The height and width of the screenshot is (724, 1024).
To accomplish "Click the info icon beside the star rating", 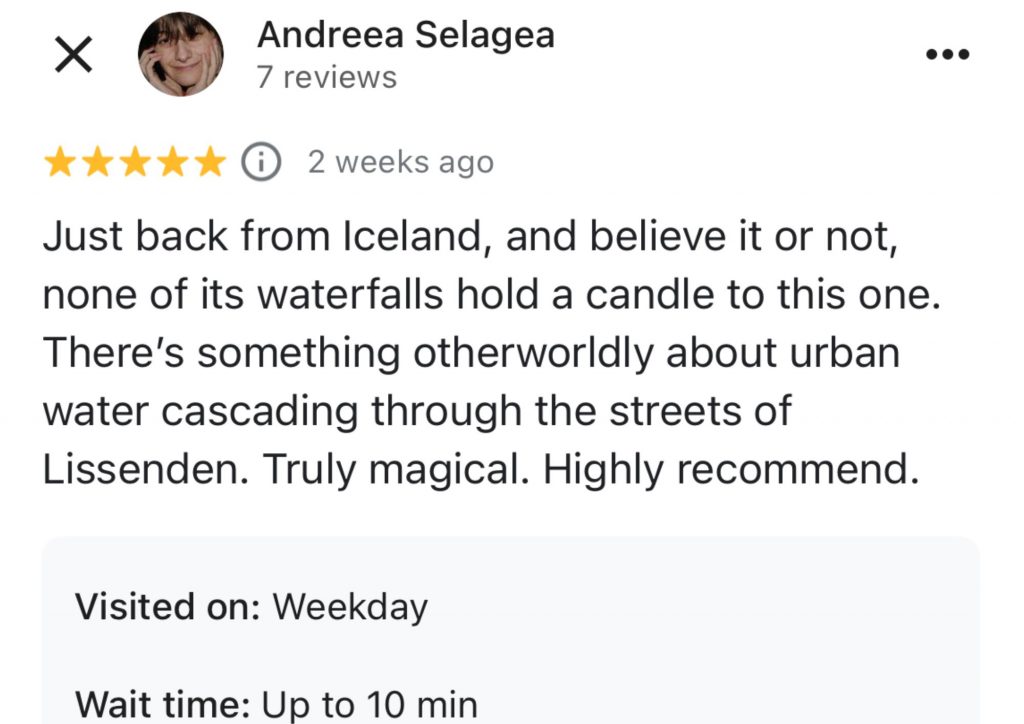I will tap(262, 161).
